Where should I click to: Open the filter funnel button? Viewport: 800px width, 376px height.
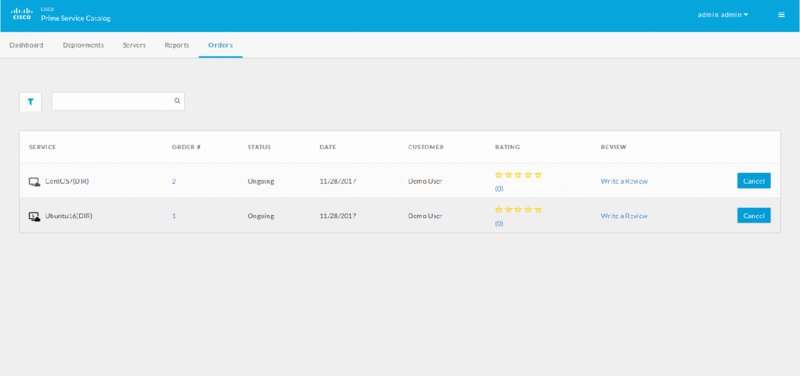click(x=30, y=102)
